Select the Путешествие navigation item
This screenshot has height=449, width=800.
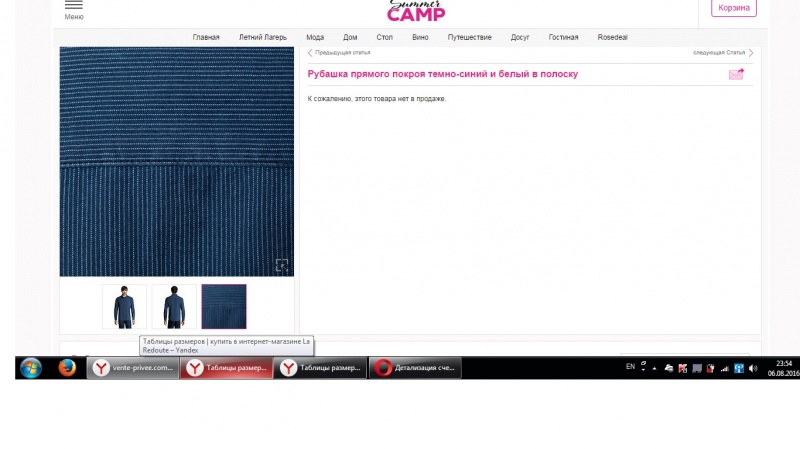click(469, 37)
